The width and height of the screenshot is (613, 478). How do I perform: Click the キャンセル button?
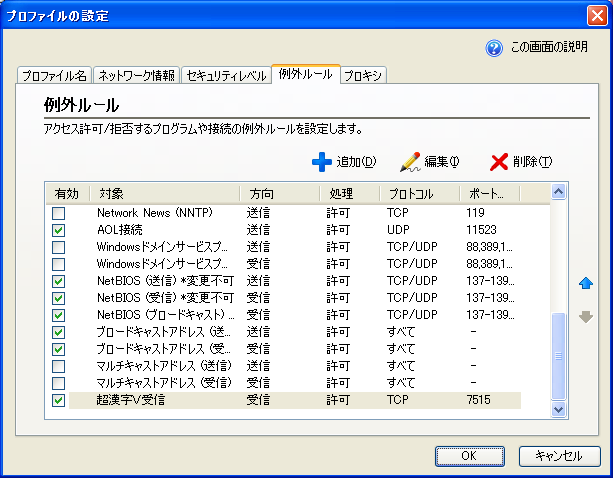(x=559, y=456)
